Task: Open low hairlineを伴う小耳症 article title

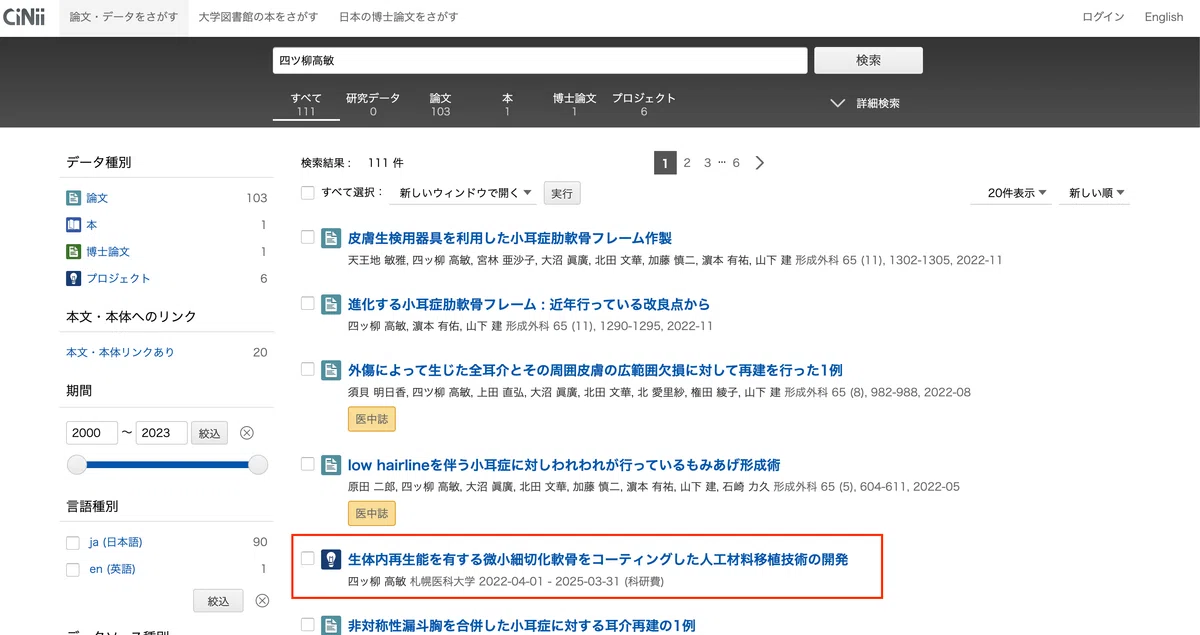Action: (x=564, y=465)
